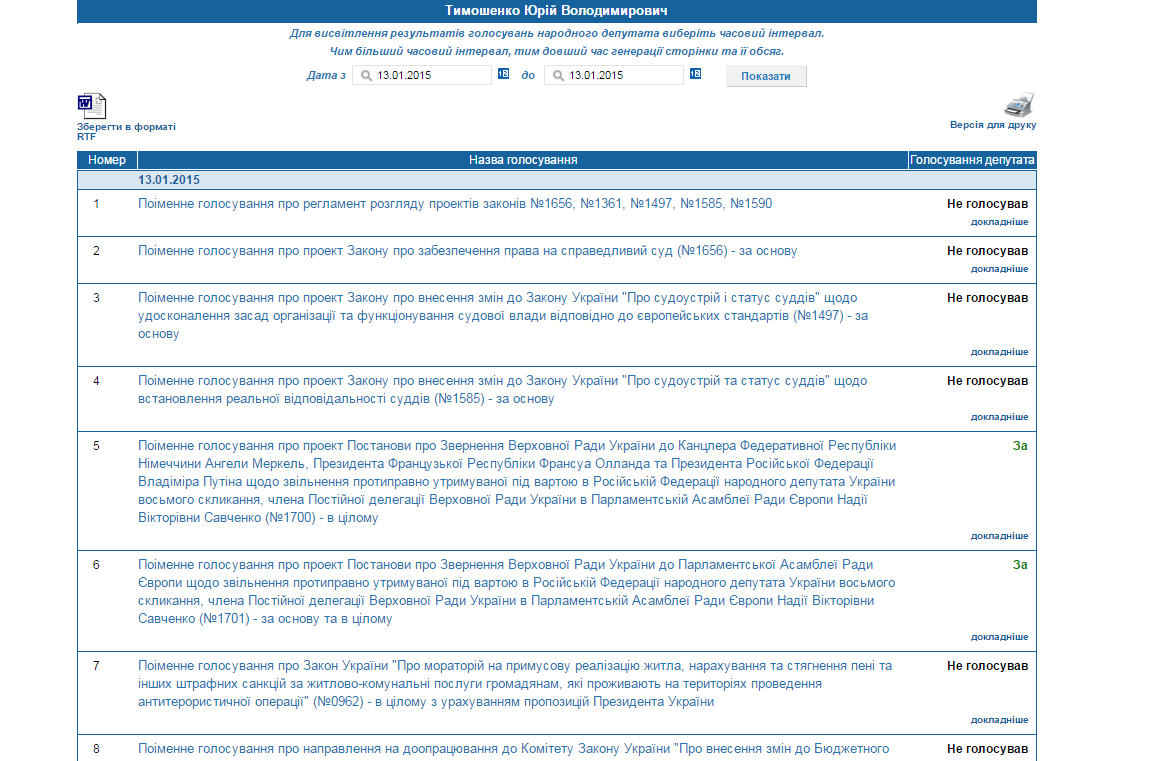This screenshot has height=761, width=1152.
Task: Show докладніше details for vote 1
Action: coord(998,222)
